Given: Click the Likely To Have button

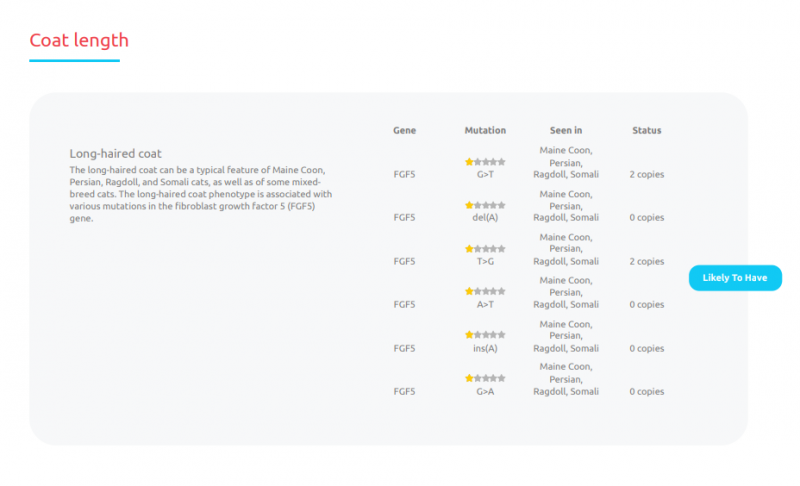Looking at the screenshot, I should pyautogui.click(x=735, y=278).
